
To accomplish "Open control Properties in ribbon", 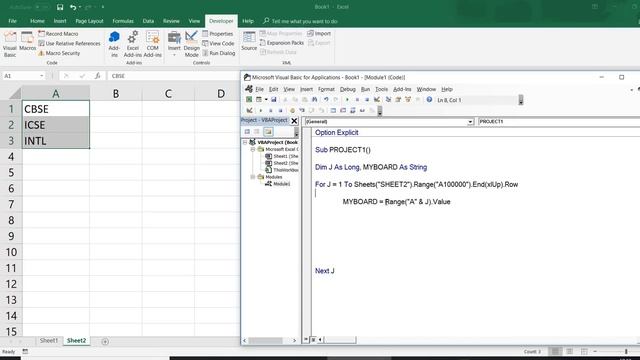I will pos(218,34).
